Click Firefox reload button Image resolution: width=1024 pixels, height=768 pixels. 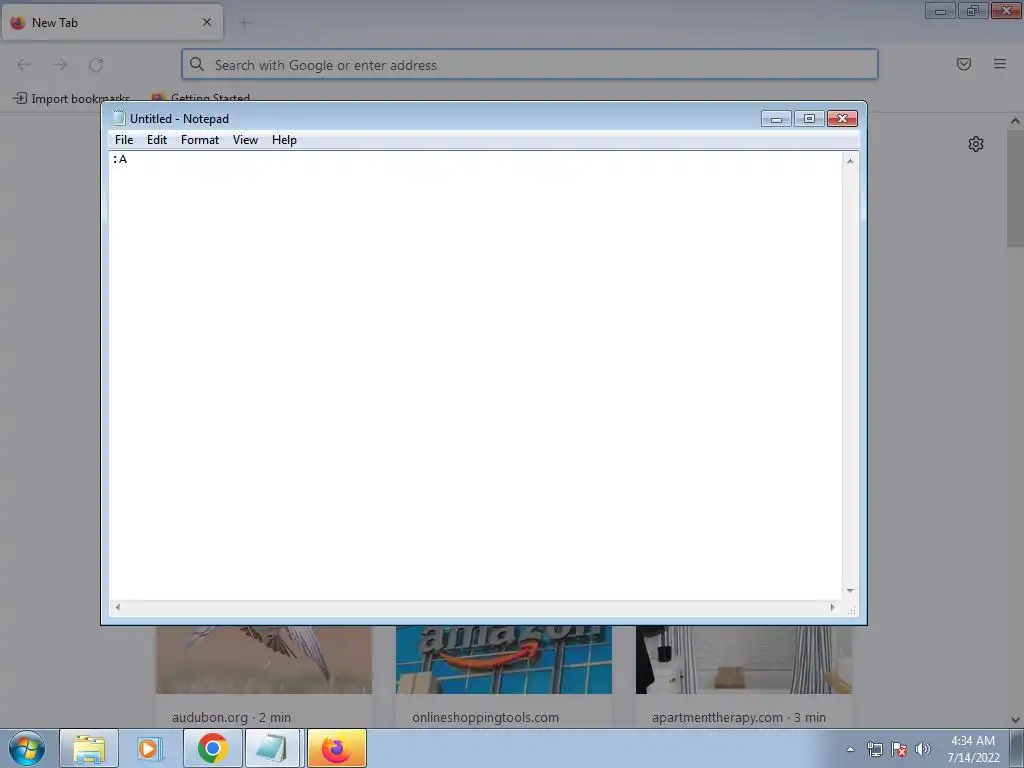96,65
